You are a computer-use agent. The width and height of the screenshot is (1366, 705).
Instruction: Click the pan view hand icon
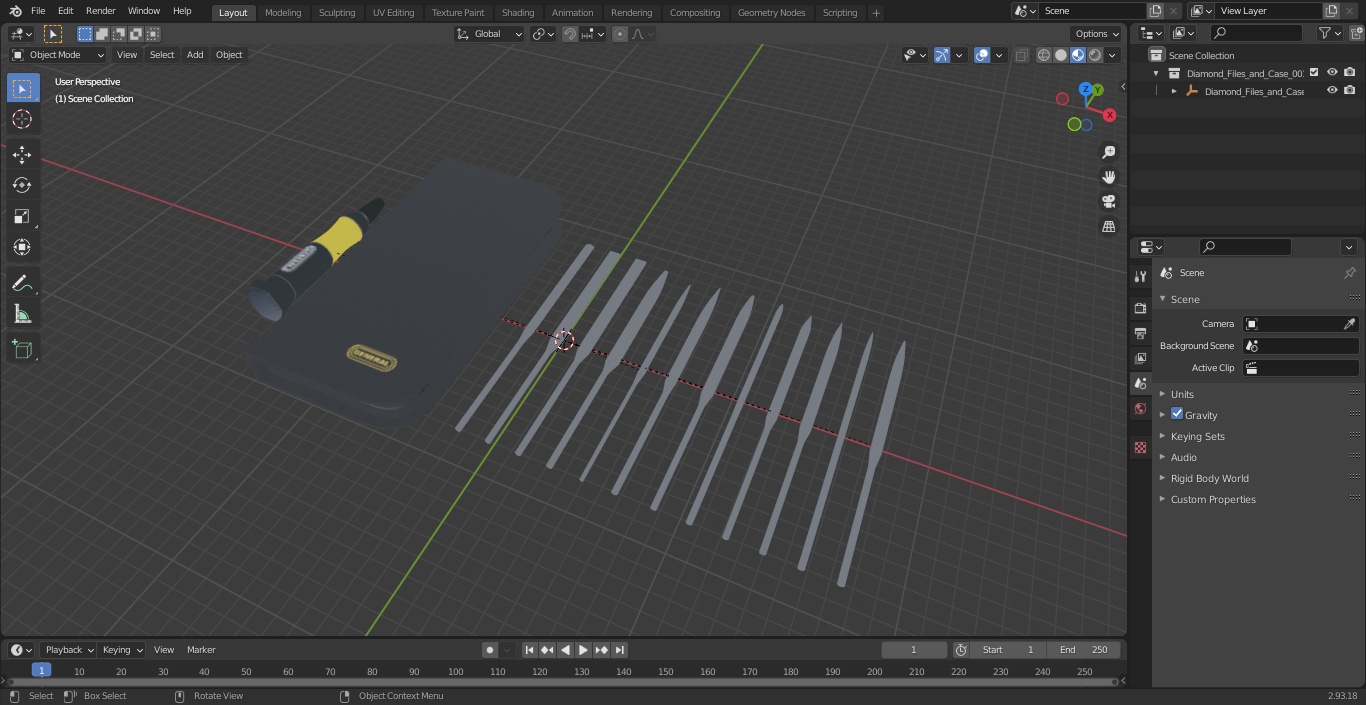[x=1108, y=177]
